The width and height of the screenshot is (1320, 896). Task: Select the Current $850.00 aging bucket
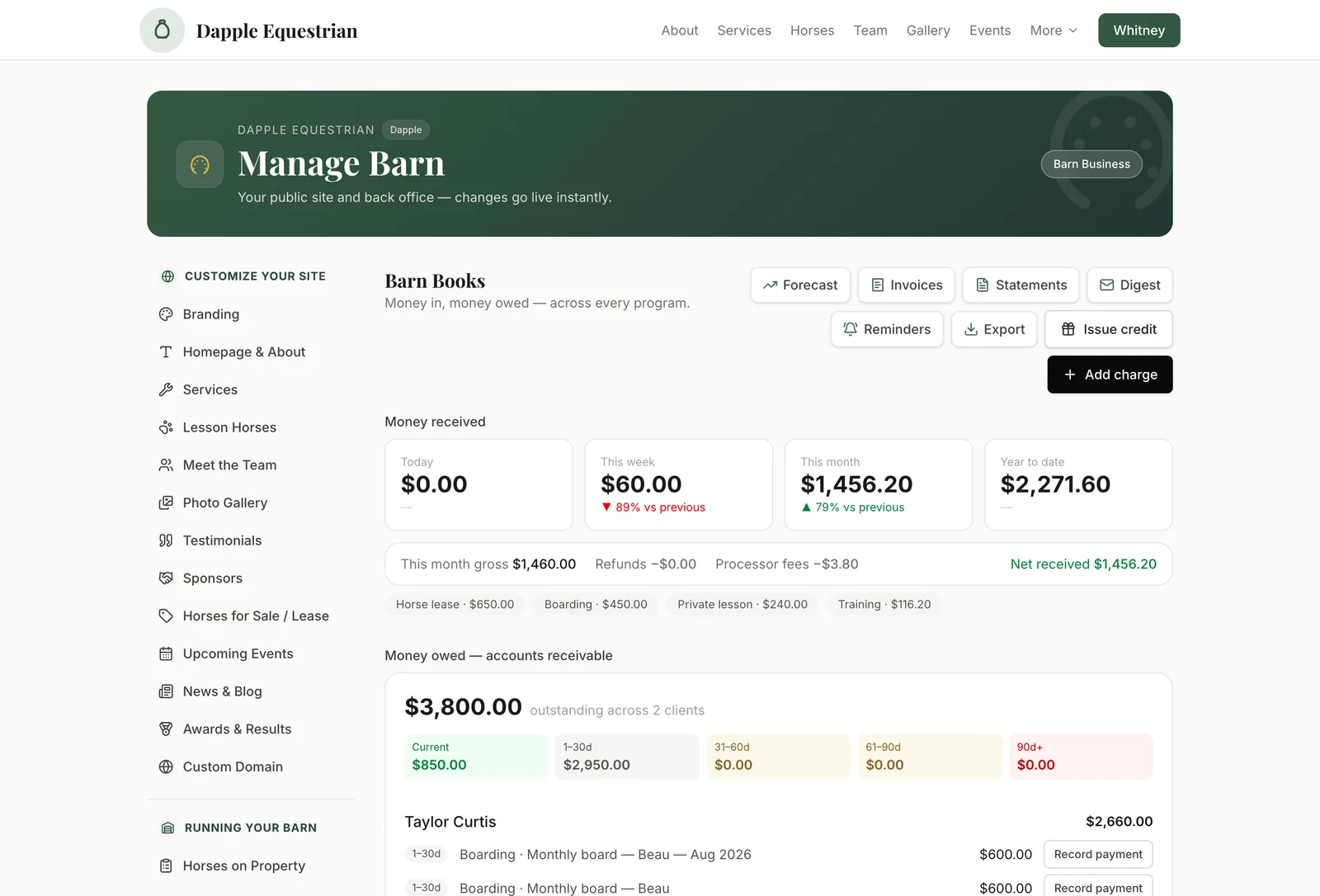(x=476, y=757)
